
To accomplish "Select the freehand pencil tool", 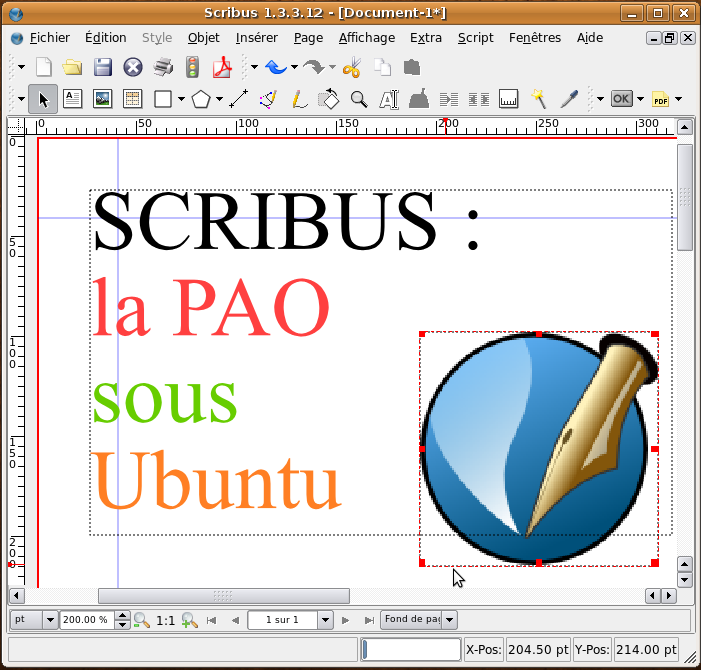I will click(x=299, y=99).
